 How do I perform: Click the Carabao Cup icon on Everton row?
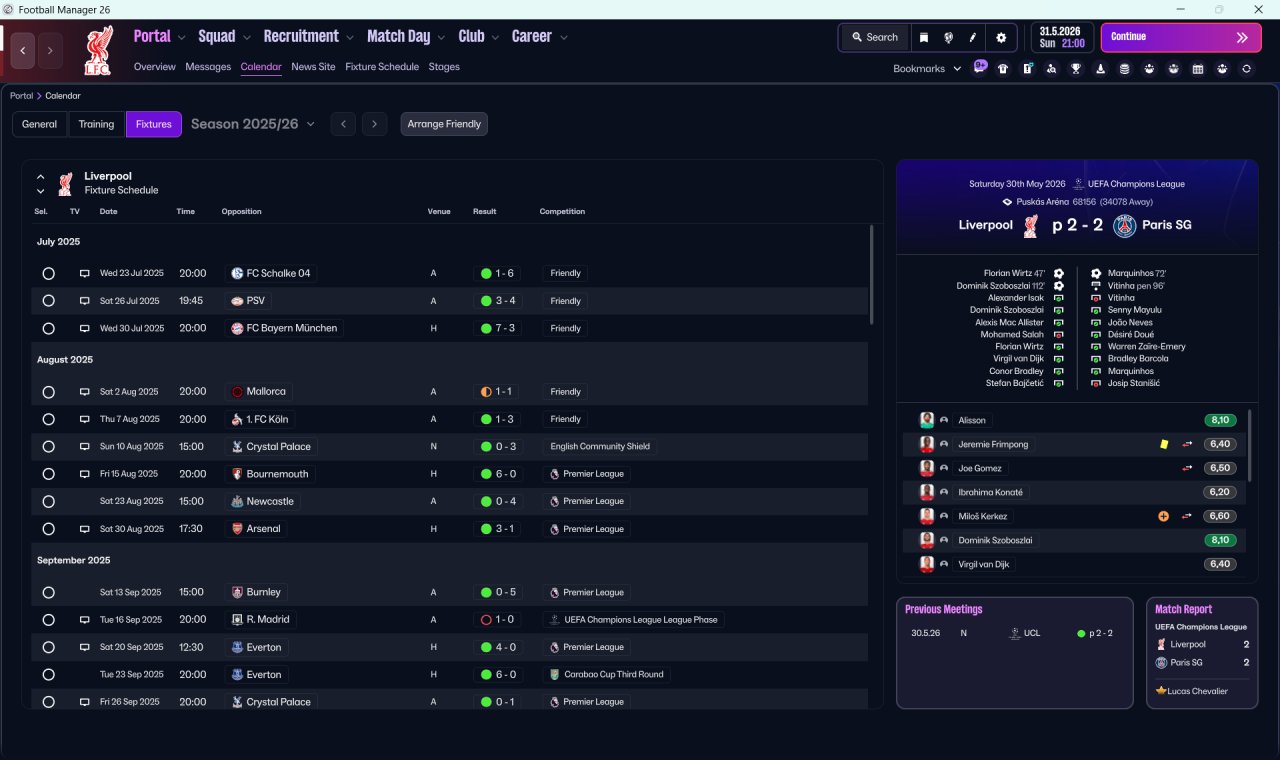(x=555, y=675)
